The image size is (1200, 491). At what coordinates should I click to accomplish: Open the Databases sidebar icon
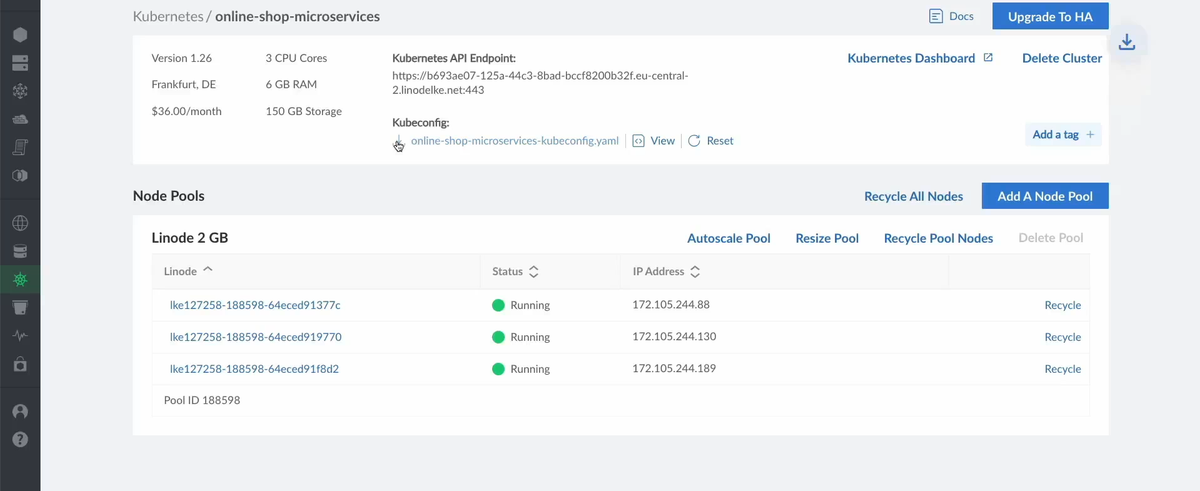point(20,251)
